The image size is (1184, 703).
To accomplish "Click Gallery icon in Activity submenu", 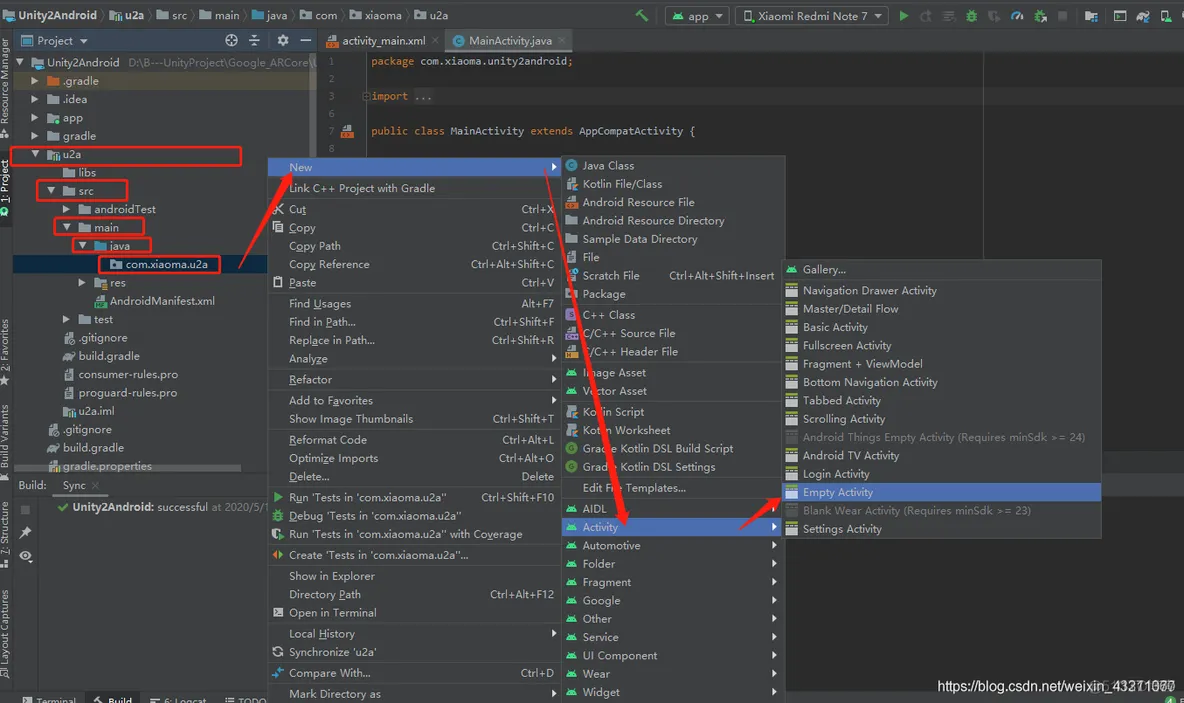I will pyautogui.click(x=791, y=270).
